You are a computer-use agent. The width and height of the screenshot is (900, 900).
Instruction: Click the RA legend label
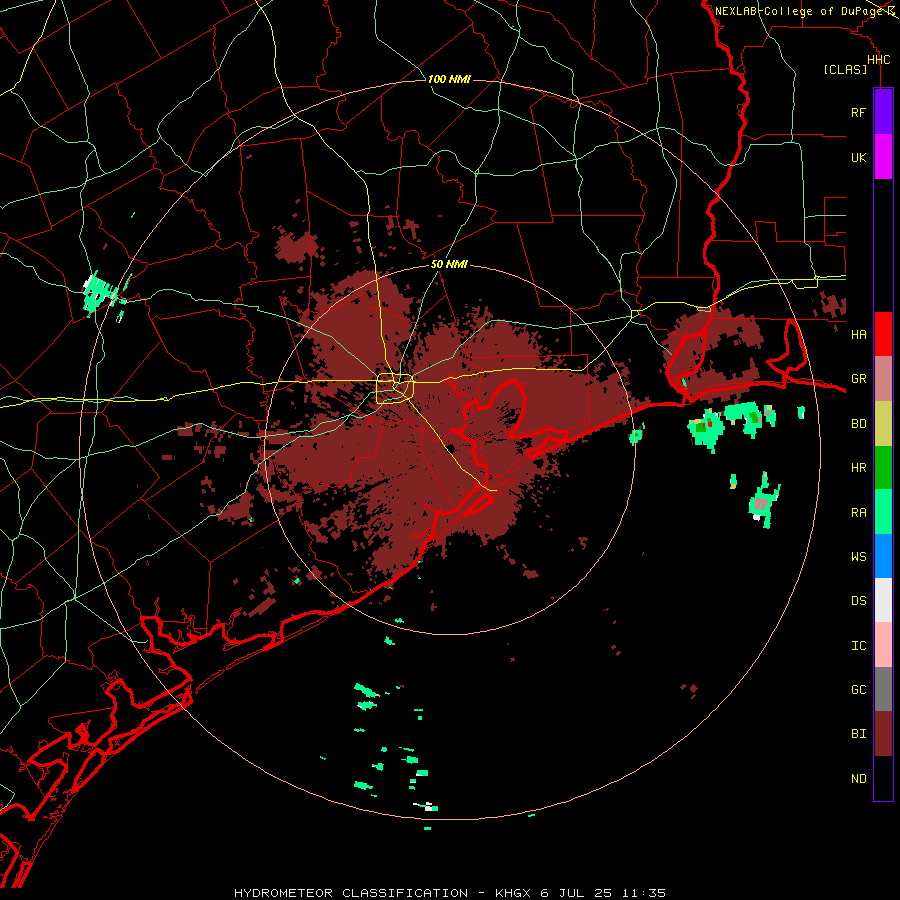(858, 513)
